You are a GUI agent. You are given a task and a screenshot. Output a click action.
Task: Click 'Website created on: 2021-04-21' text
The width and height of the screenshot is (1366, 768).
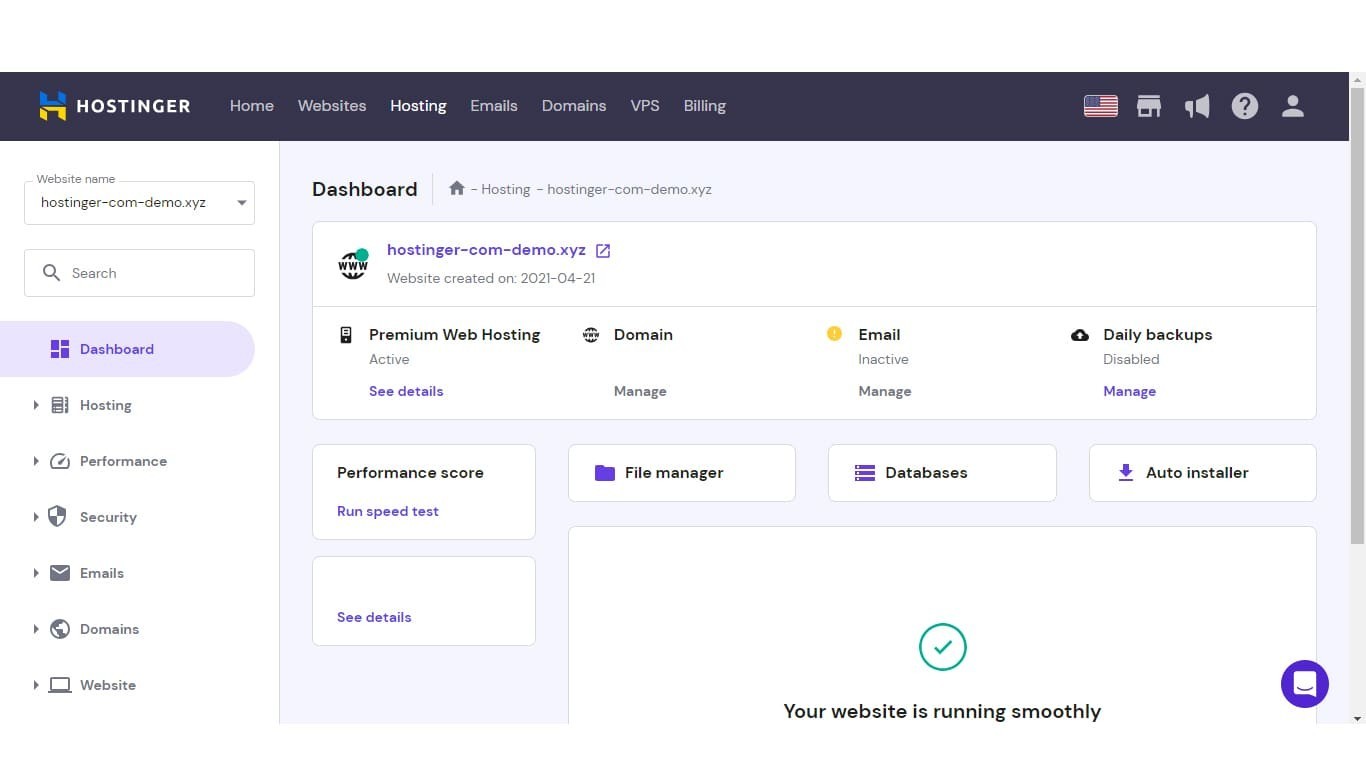click(x=491, y=278)
